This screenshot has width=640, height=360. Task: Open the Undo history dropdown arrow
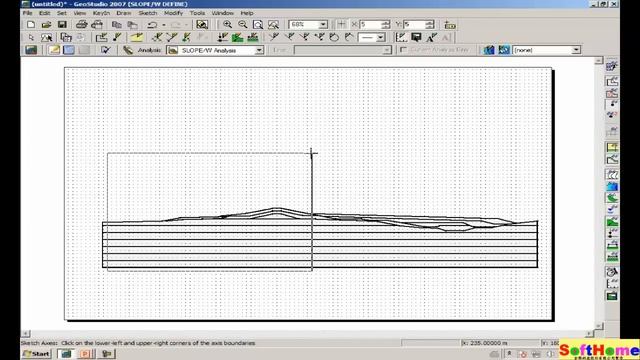coord(164,25)
